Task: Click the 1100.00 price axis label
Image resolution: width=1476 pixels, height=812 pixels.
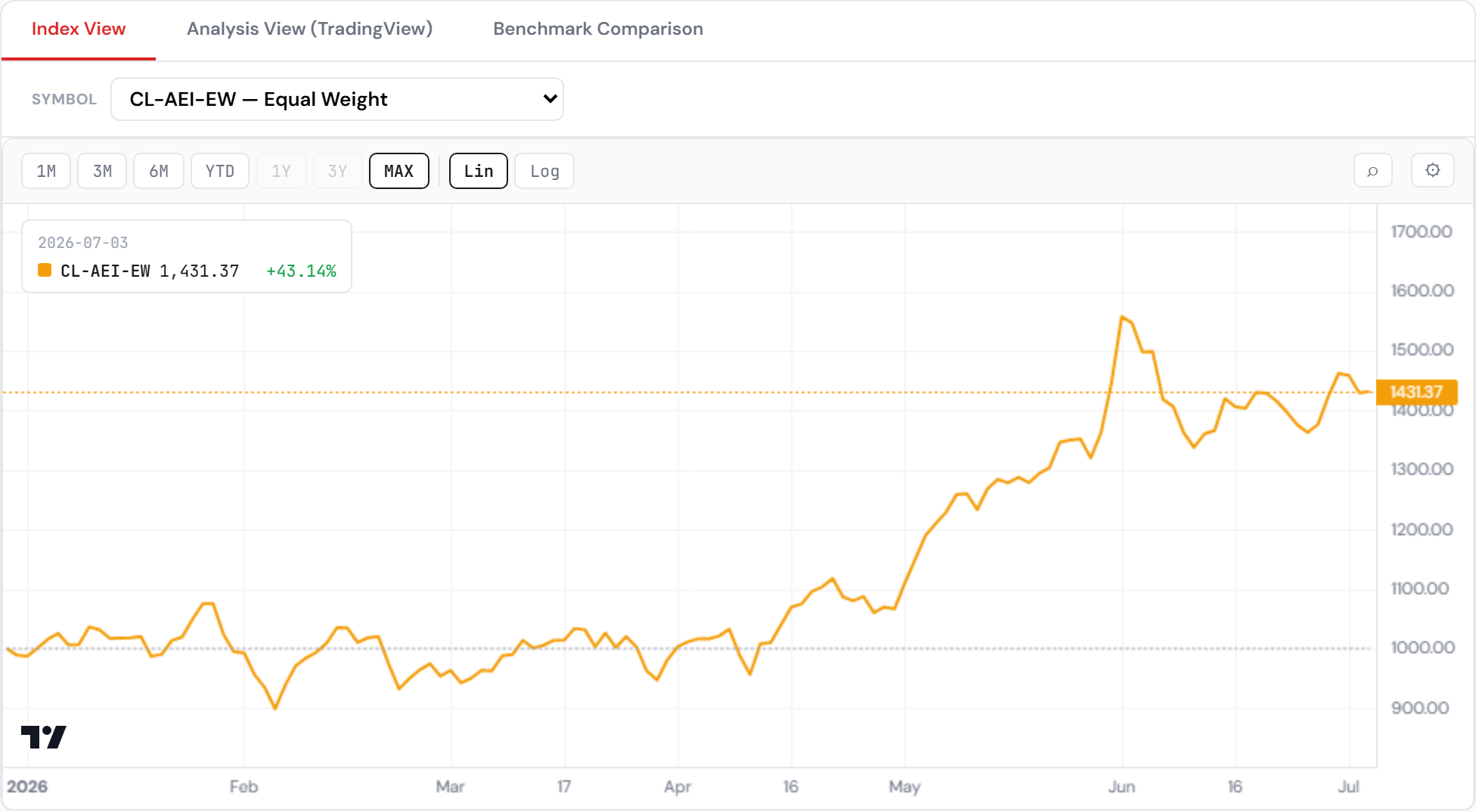Action: coord(1420,588)
